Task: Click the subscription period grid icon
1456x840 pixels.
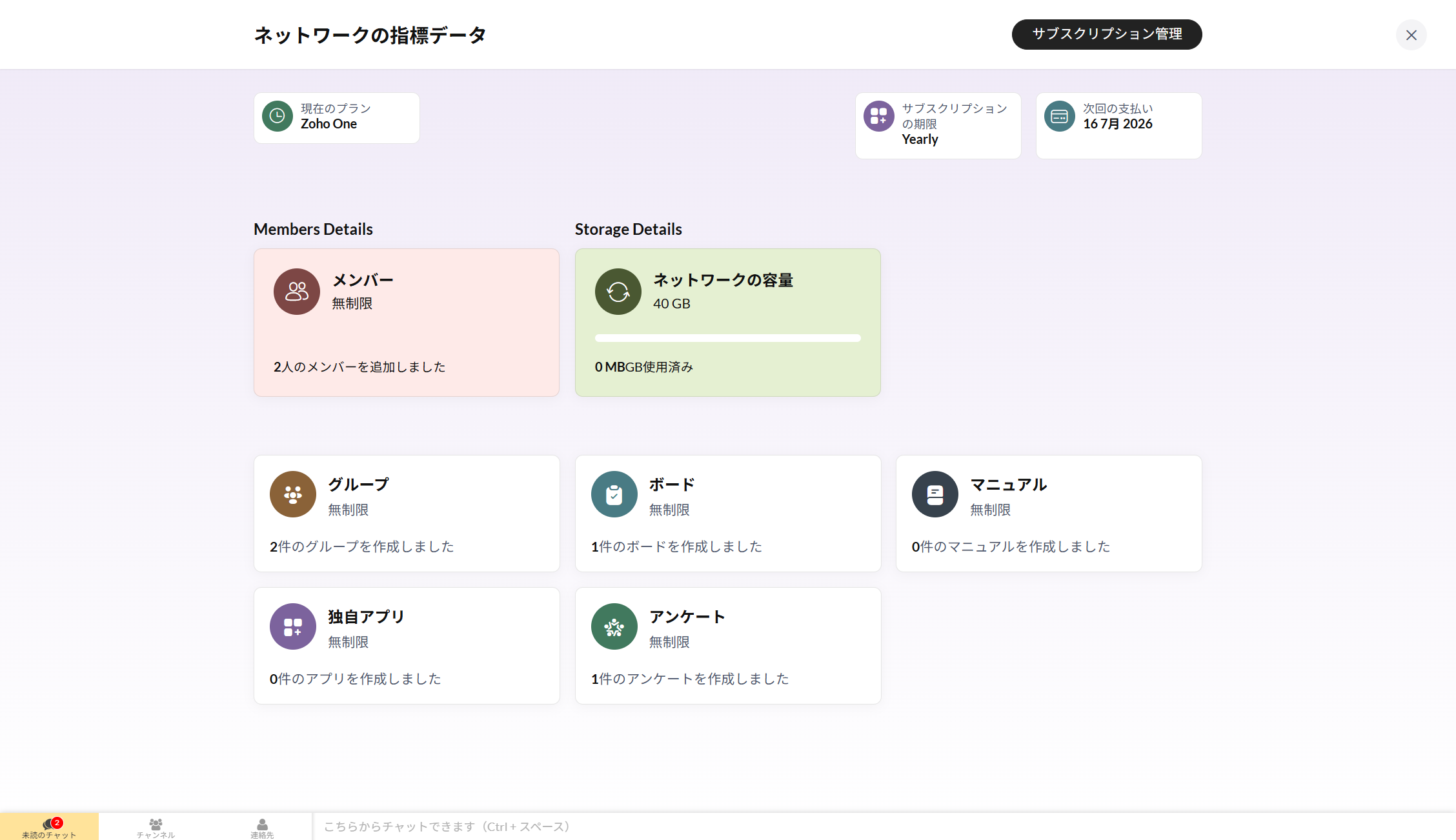Action: pyautogui.click(x=878, y=116)
